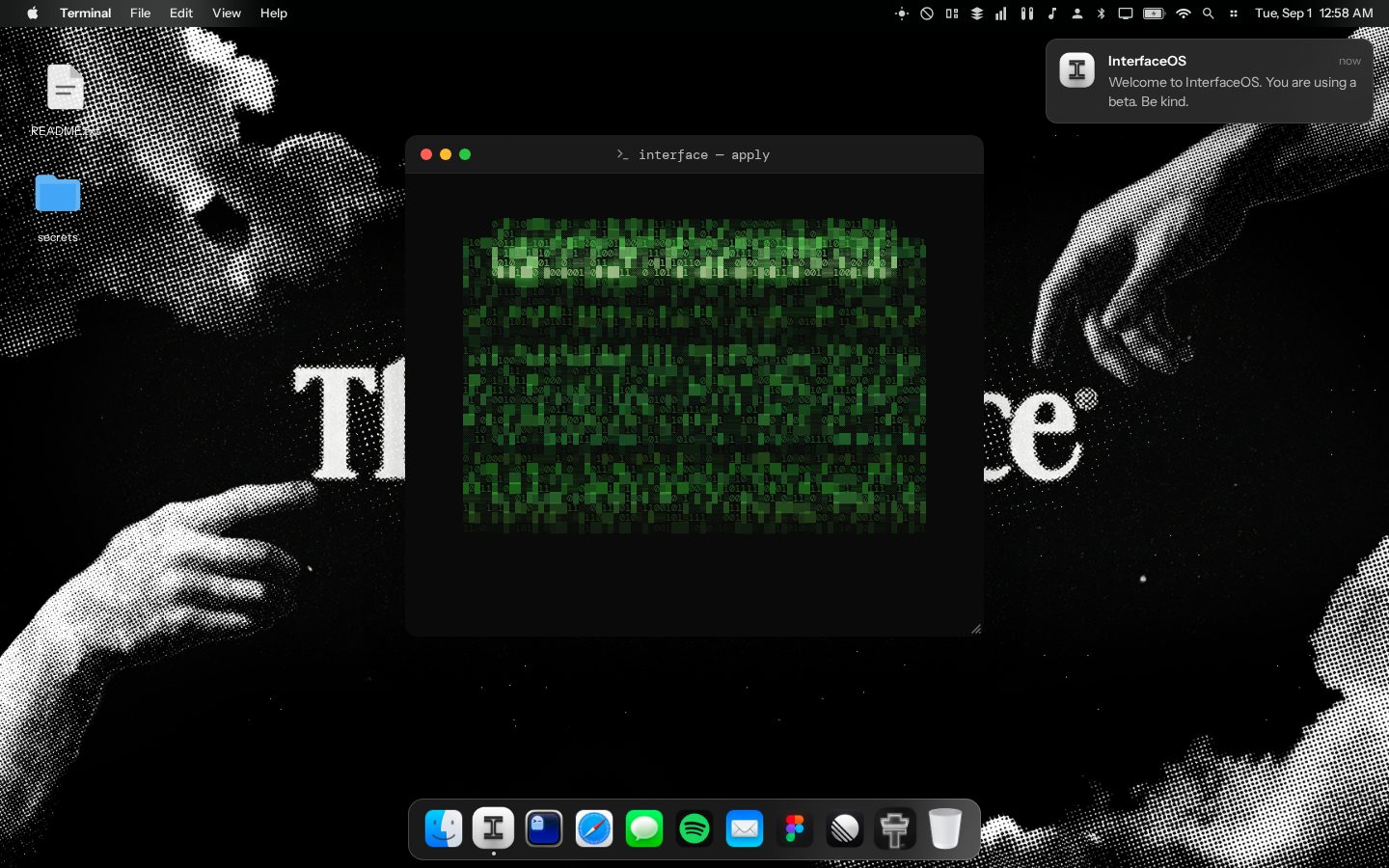
Task: Click the user account icon in menu bar
Action: [1077, 14]
